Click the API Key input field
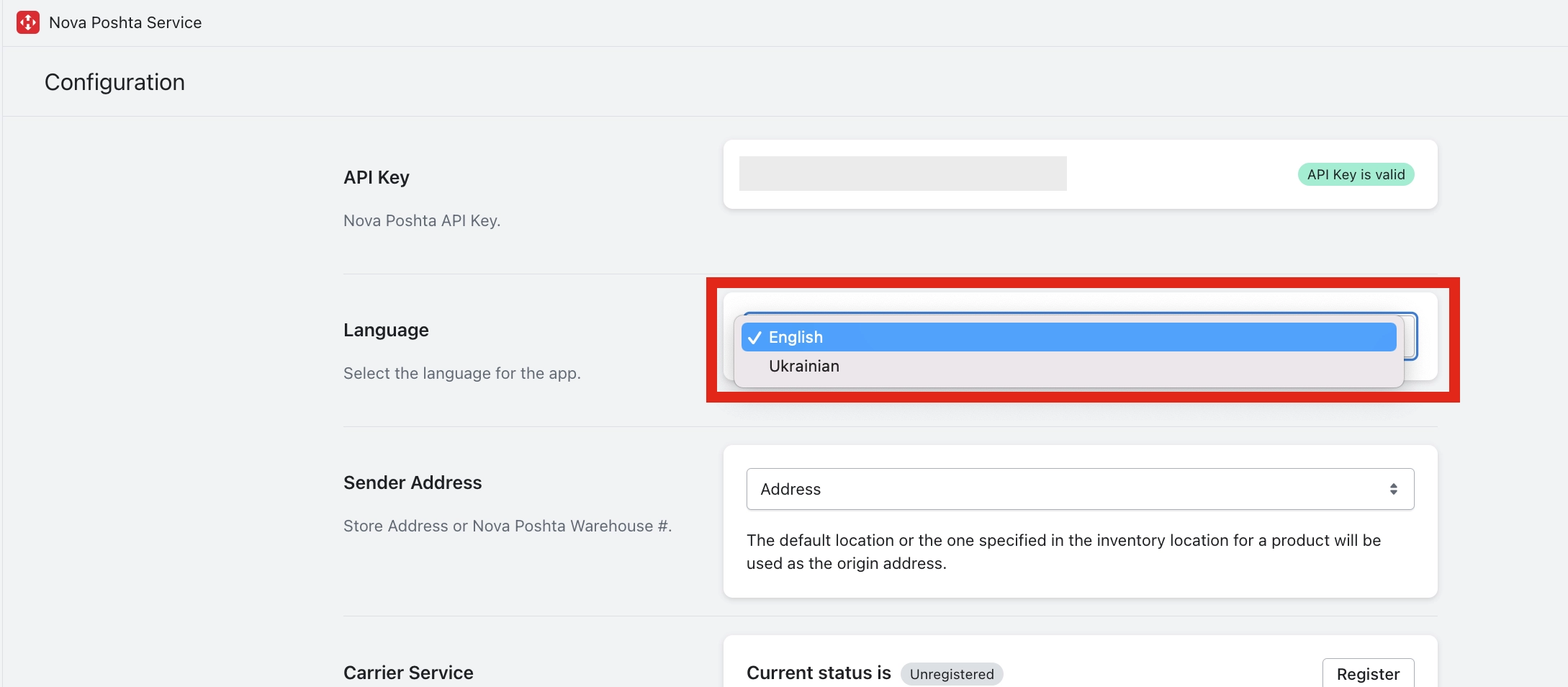 pyautogui.click(x=903, y=174)
